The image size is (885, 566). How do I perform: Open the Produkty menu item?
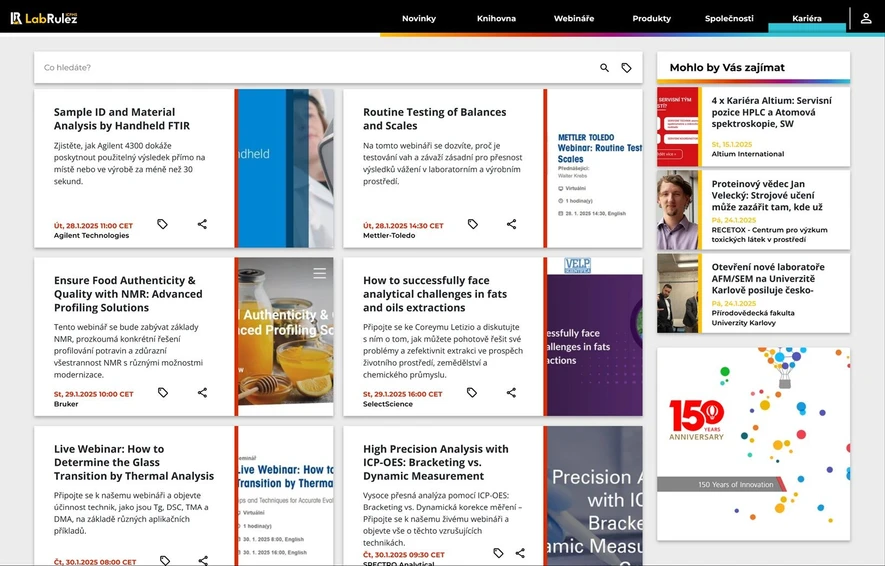[x=651, y=19]
